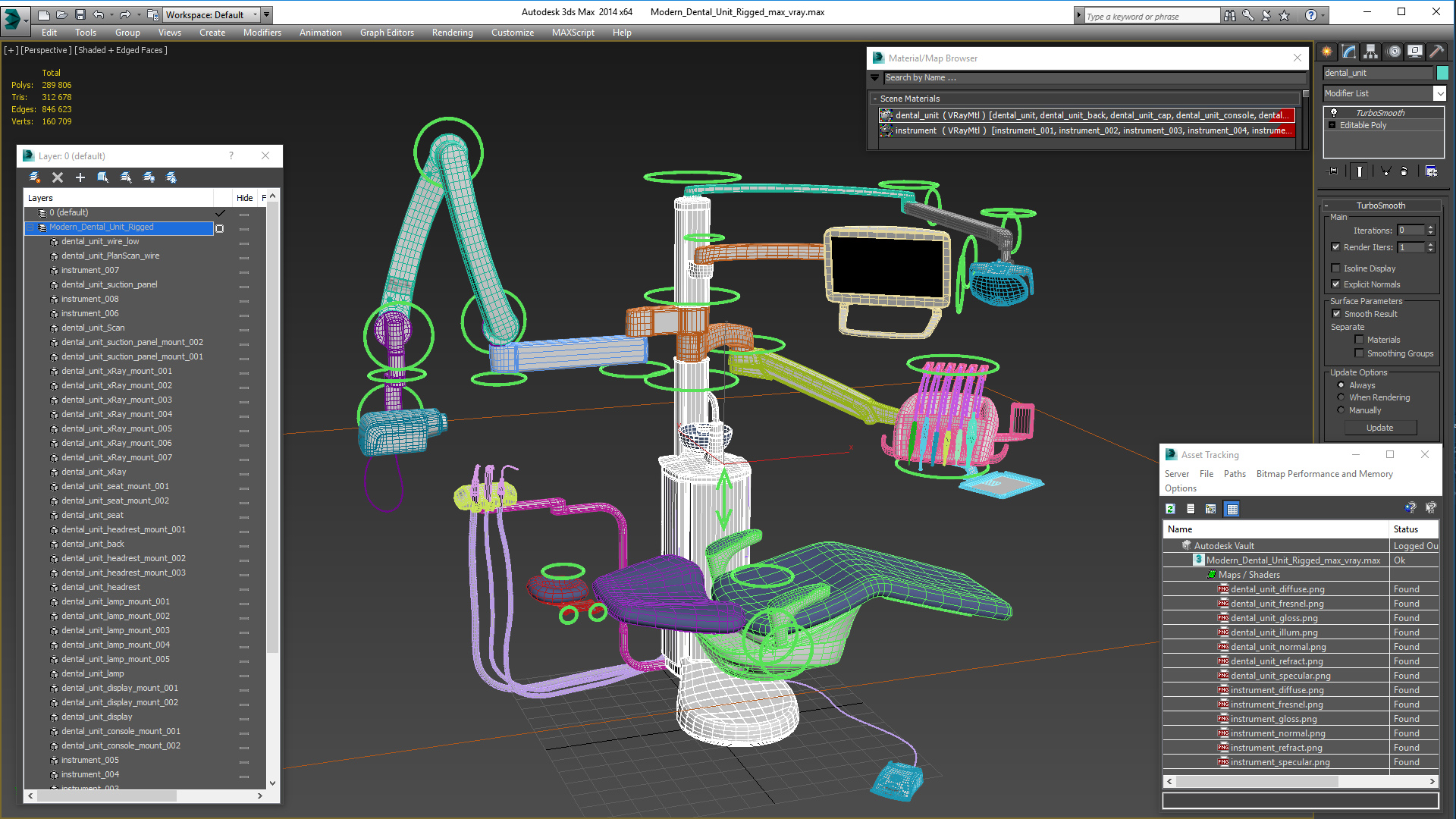Click Refresh icon in Asset Tracking toolbar
The height and width of the screenshot is (819, 1456).
pyautogui.click(x=1170, y=509)
